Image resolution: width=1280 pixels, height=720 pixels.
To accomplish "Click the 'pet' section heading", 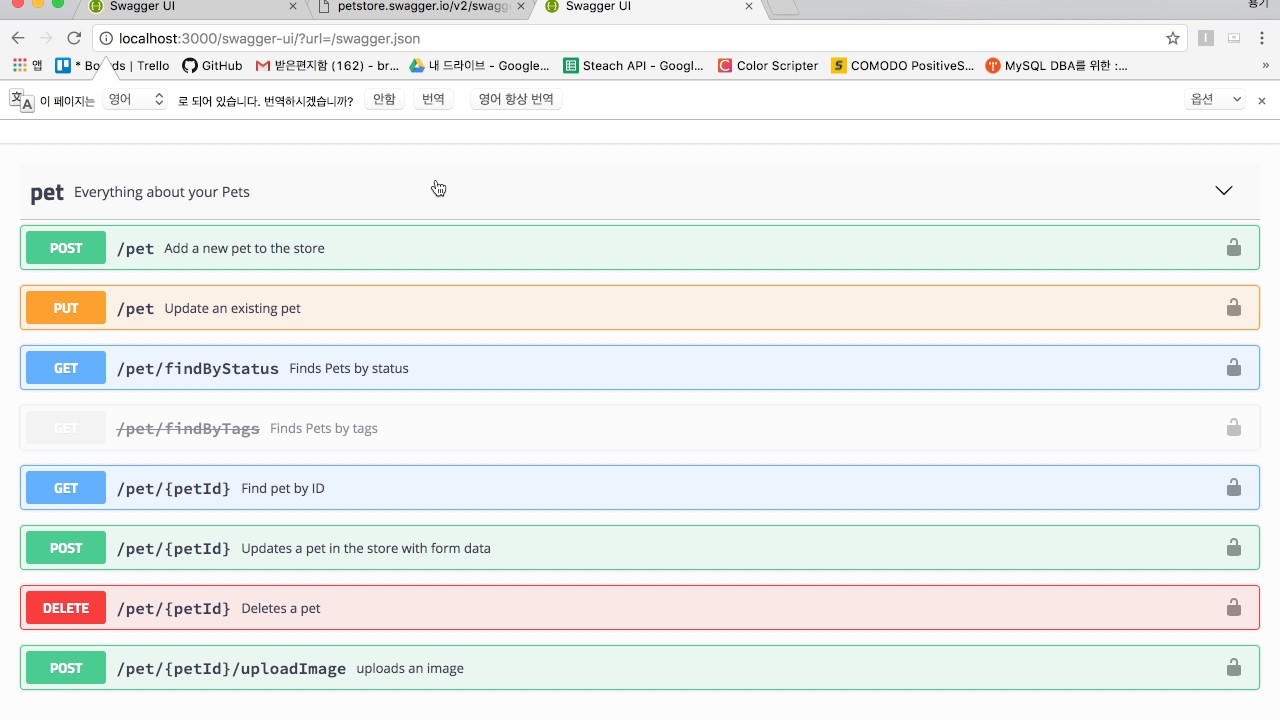I will [47, 192].
